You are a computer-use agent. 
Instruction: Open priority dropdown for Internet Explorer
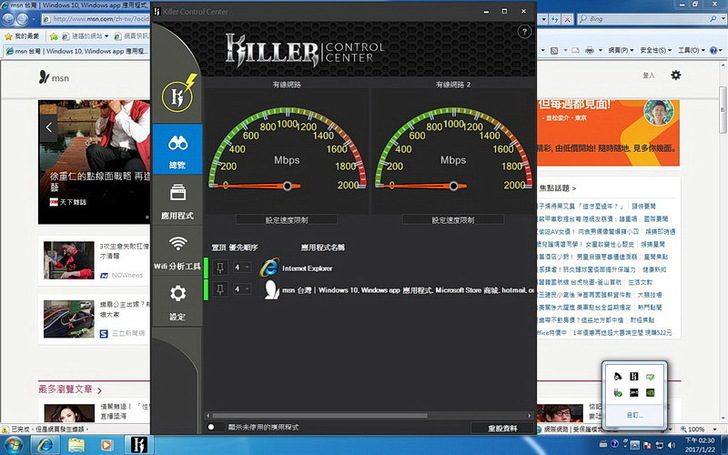click(x=241, y=268)
